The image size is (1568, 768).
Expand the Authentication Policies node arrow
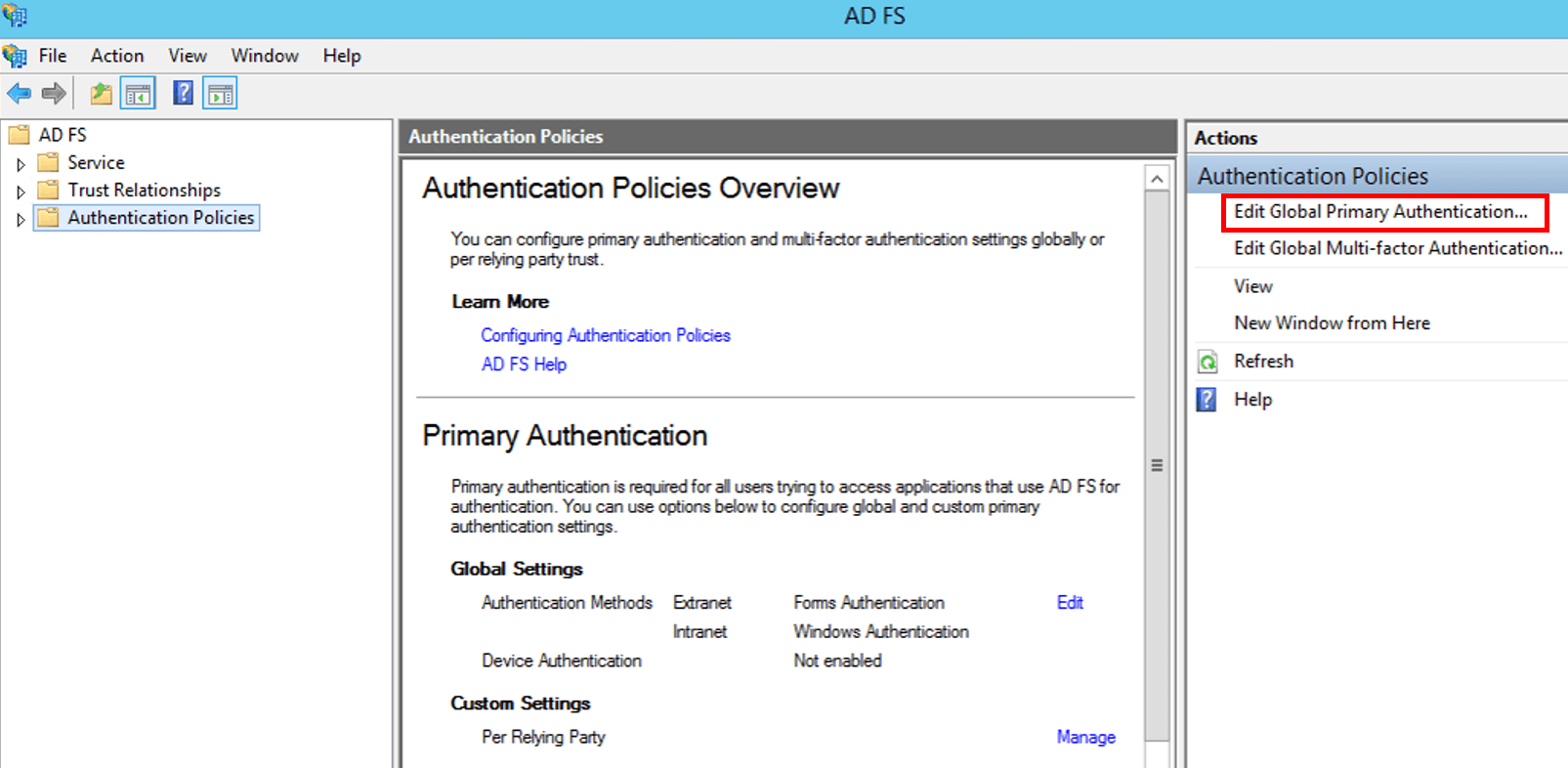[21, 219]
